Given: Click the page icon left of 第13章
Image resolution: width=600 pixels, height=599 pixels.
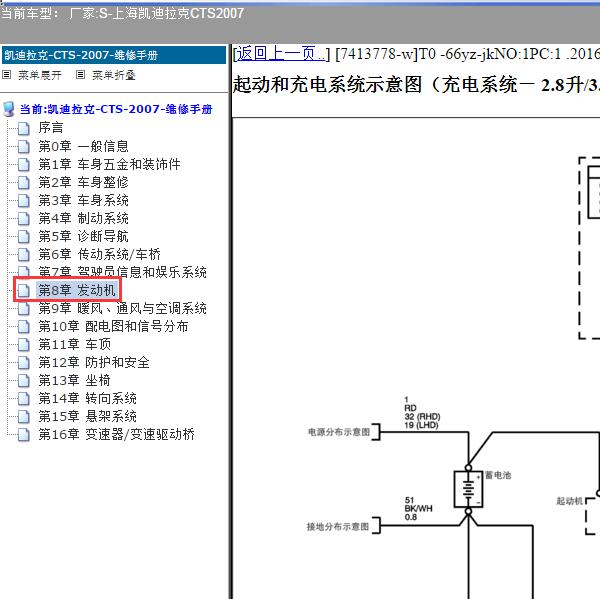Looking at the screenshot, I should tap(24, 380).
